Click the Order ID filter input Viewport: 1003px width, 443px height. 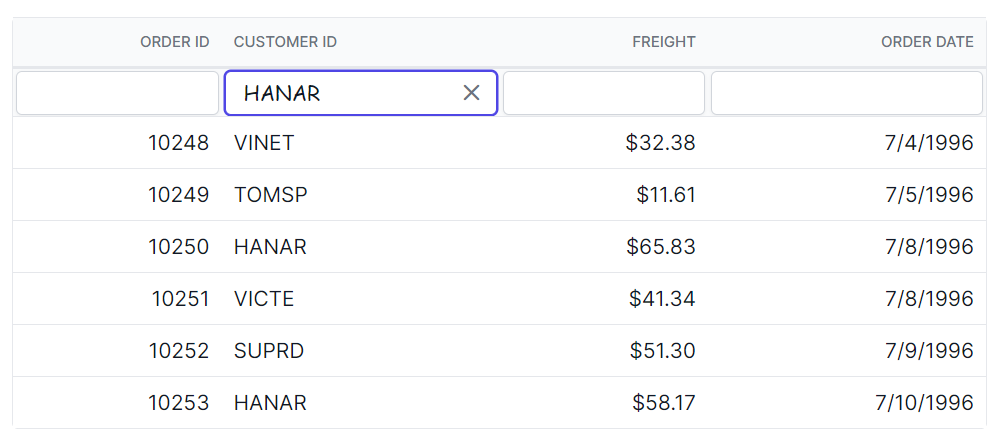pyautogui.click(x=117, y=93)
